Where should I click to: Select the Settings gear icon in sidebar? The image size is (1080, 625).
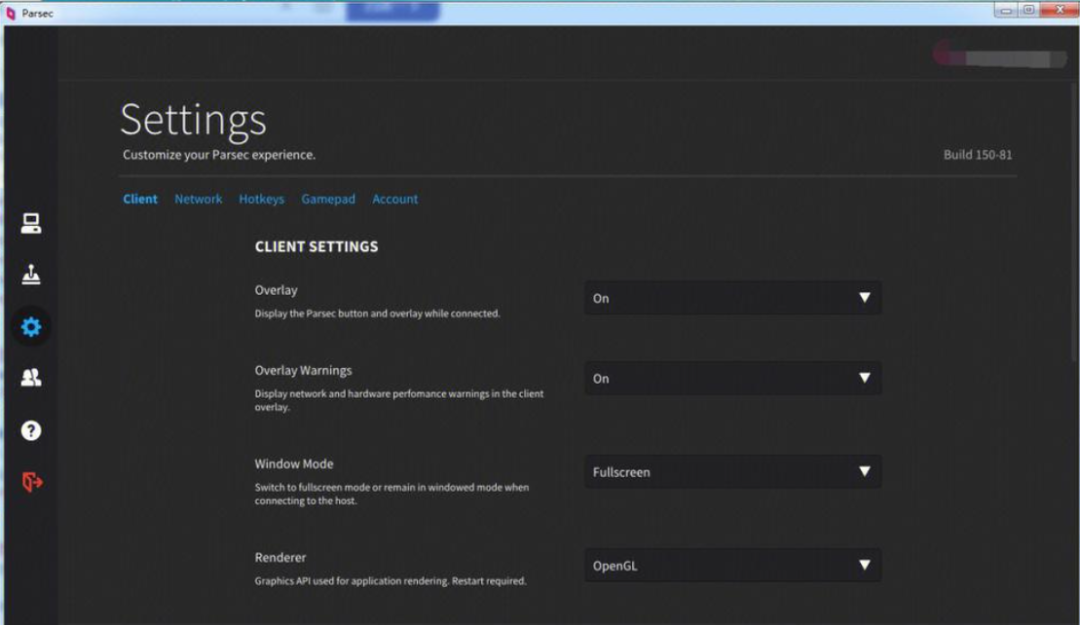(31, 327)
